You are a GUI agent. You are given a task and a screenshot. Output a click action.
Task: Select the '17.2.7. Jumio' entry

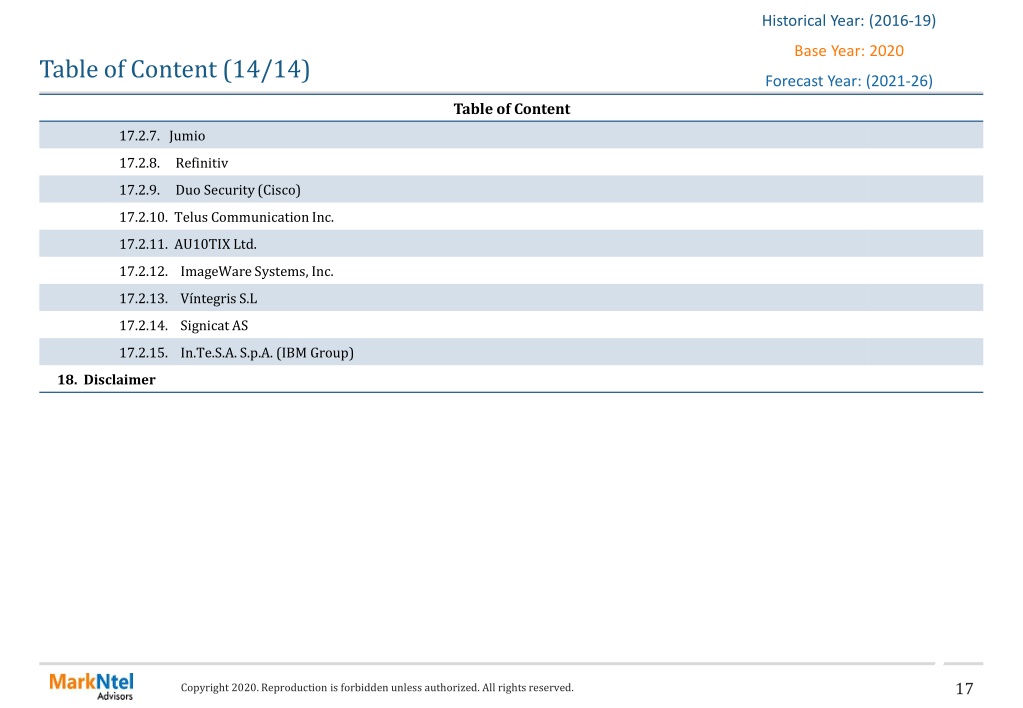click(511, 136)
